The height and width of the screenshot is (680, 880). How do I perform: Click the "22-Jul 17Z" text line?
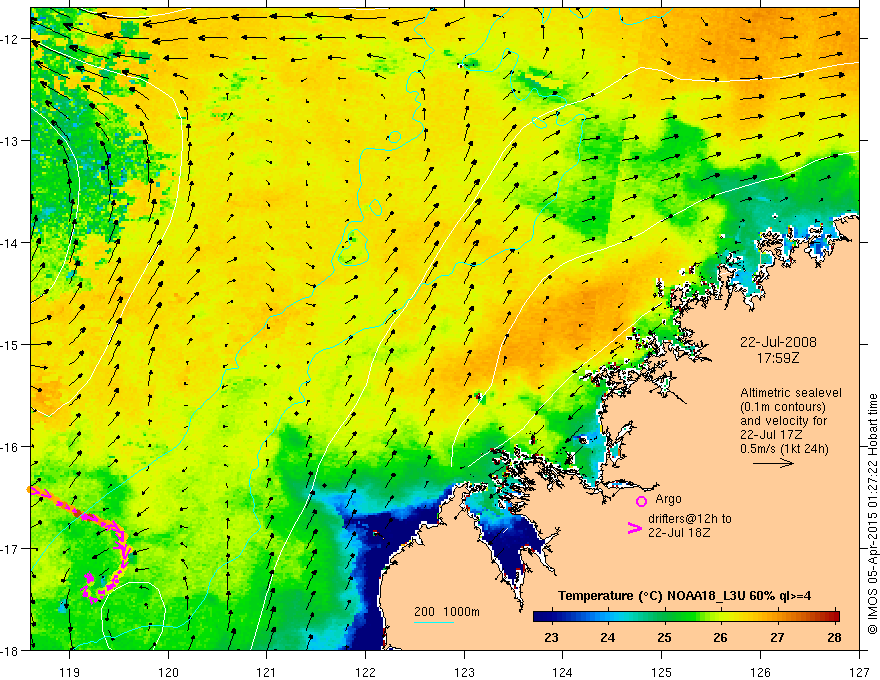pos(770,435)
